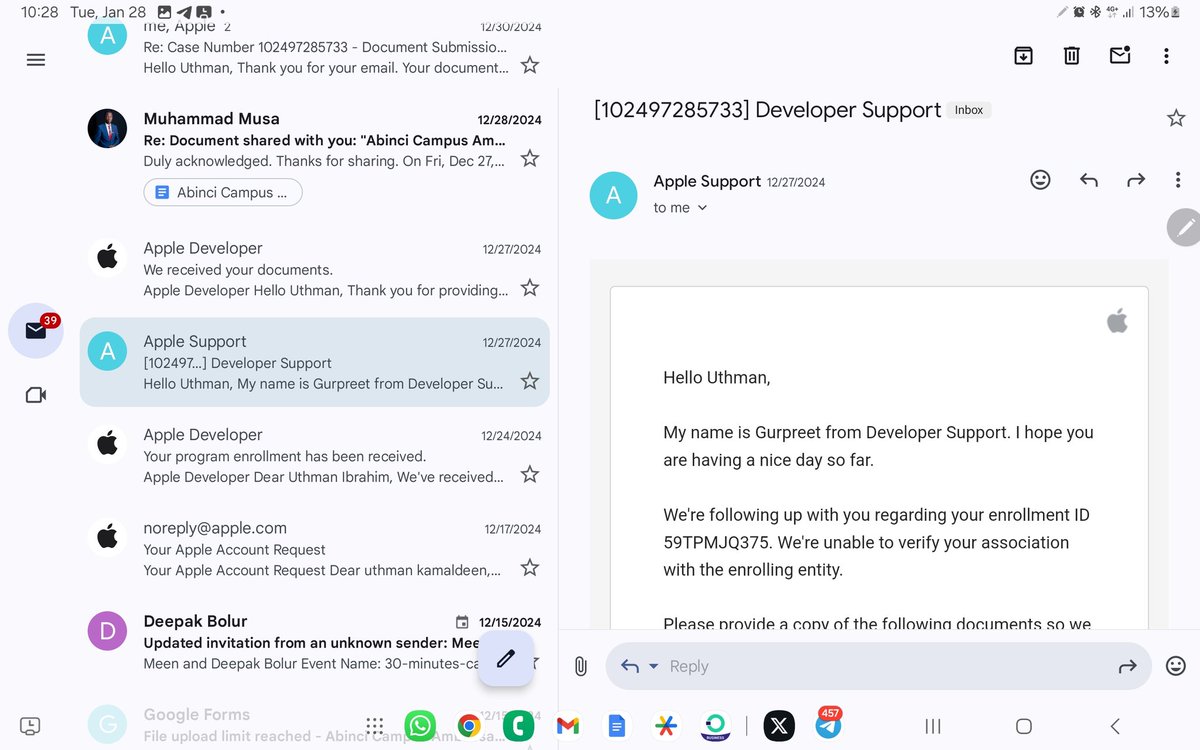
Task: Open the app drawer grid icon
Action: point(375,726)
